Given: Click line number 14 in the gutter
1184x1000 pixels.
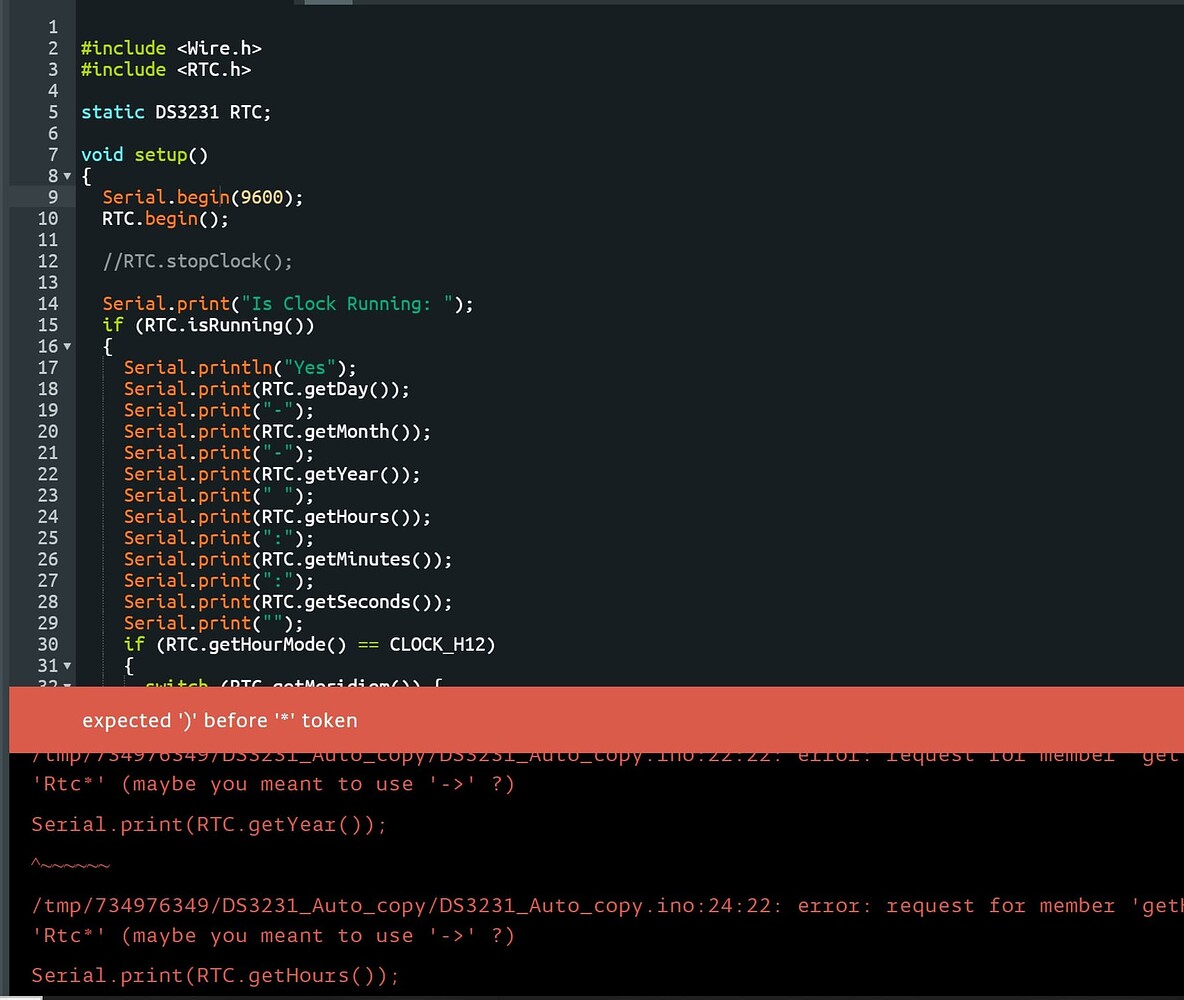Looking at the screenshot, I should pyautogui.click(x=48, y=304).
